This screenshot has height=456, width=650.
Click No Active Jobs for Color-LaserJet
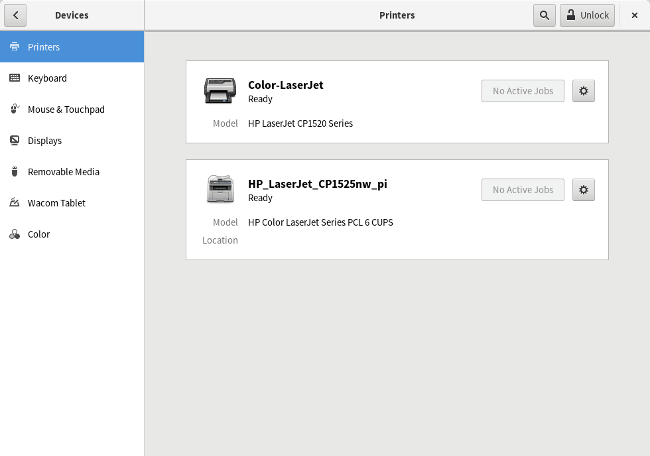(523, 91)
